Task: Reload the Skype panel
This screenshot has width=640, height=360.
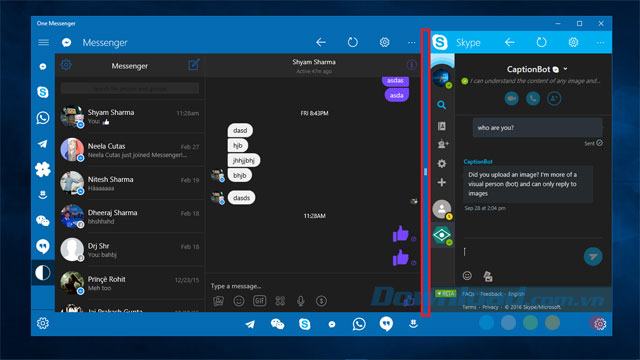Action: pos(541,42)
